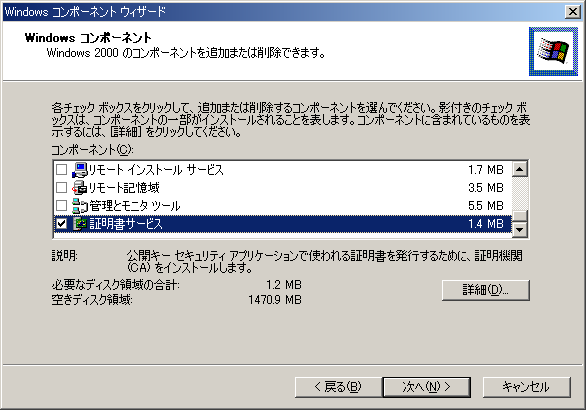
Task: Close the Windows コンポーネント ウィザード window
Action: pos(572,12)
